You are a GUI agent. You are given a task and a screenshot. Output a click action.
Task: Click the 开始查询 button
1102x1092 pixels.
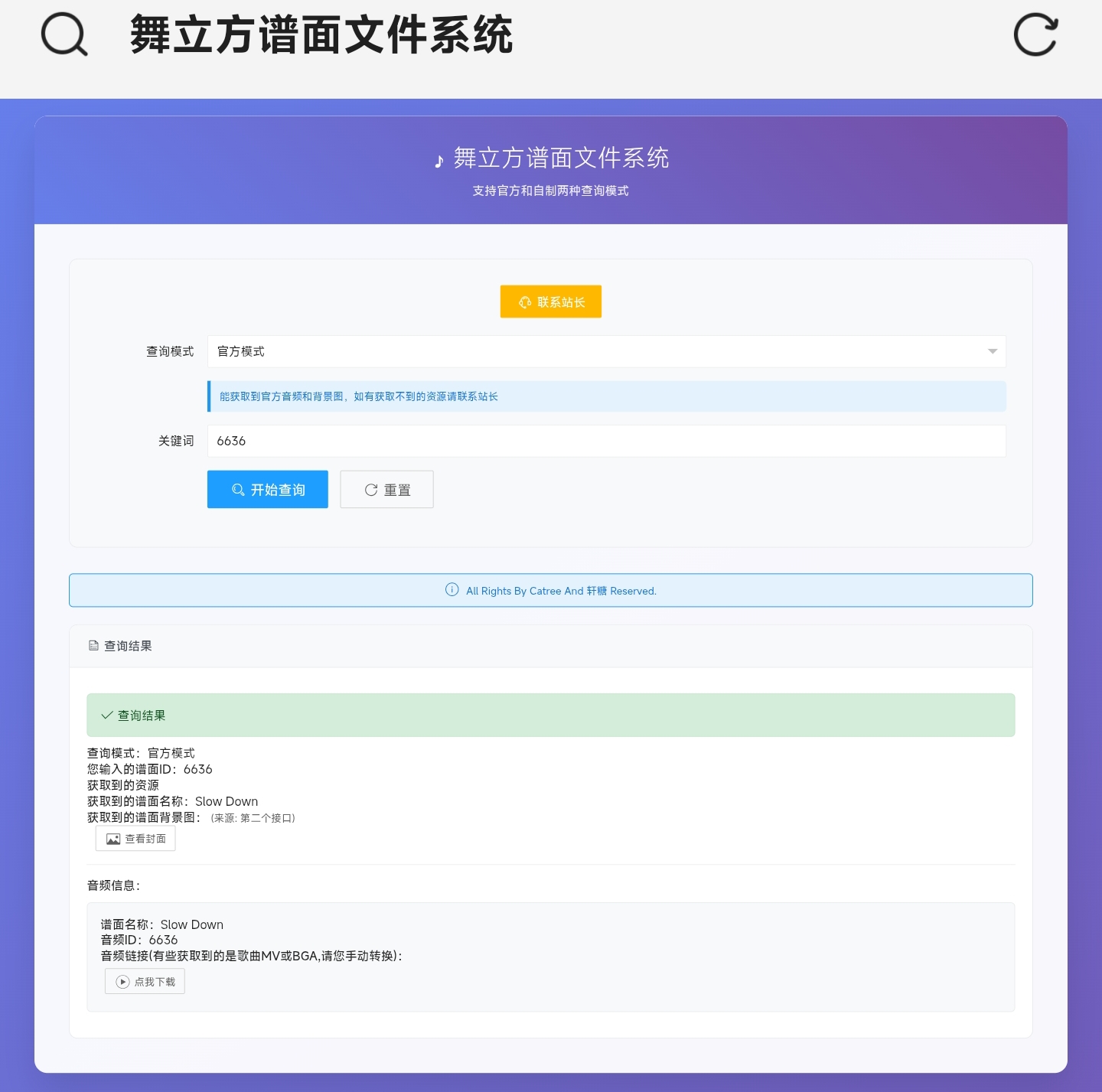click(268, 489)
